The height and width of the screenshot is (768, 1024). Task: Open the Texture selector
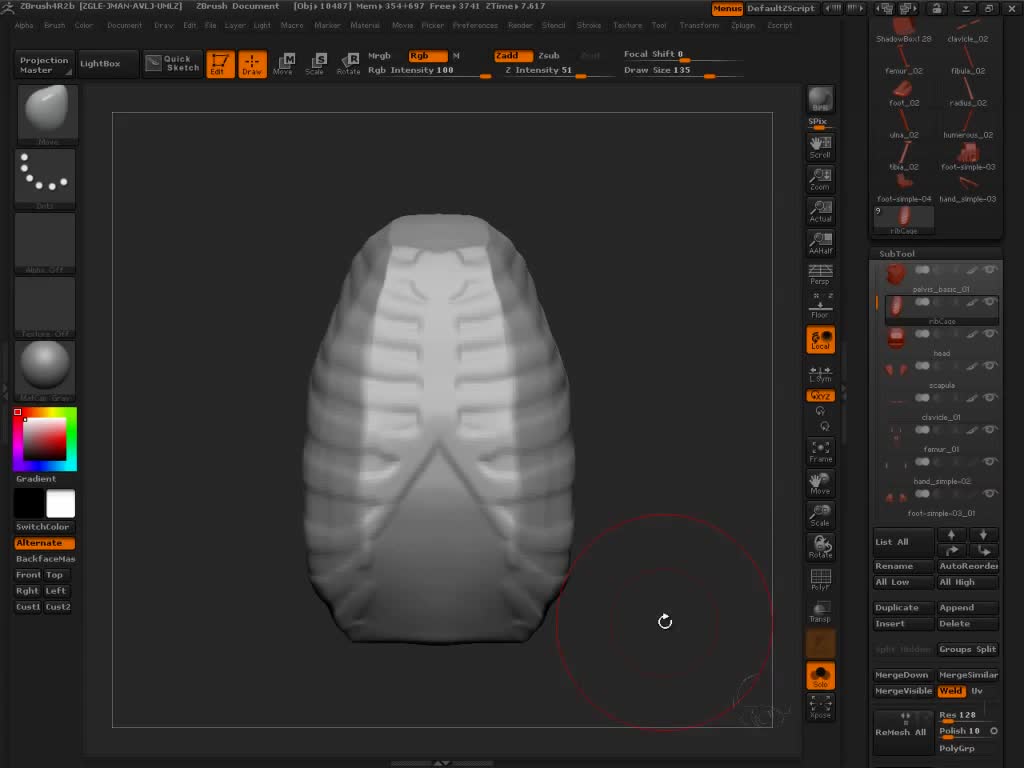click(46, 306)
